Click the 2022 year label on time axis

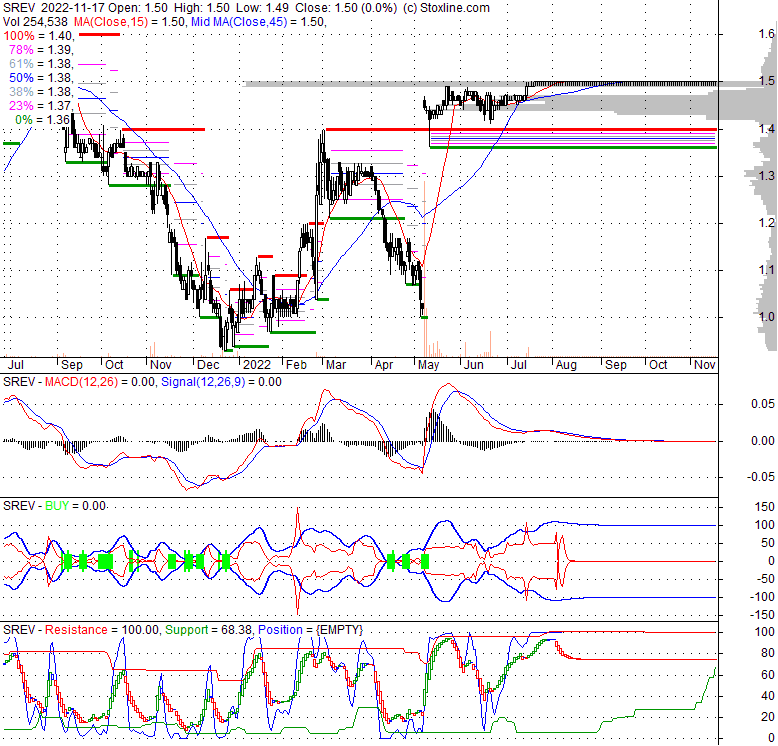point(257,365)
